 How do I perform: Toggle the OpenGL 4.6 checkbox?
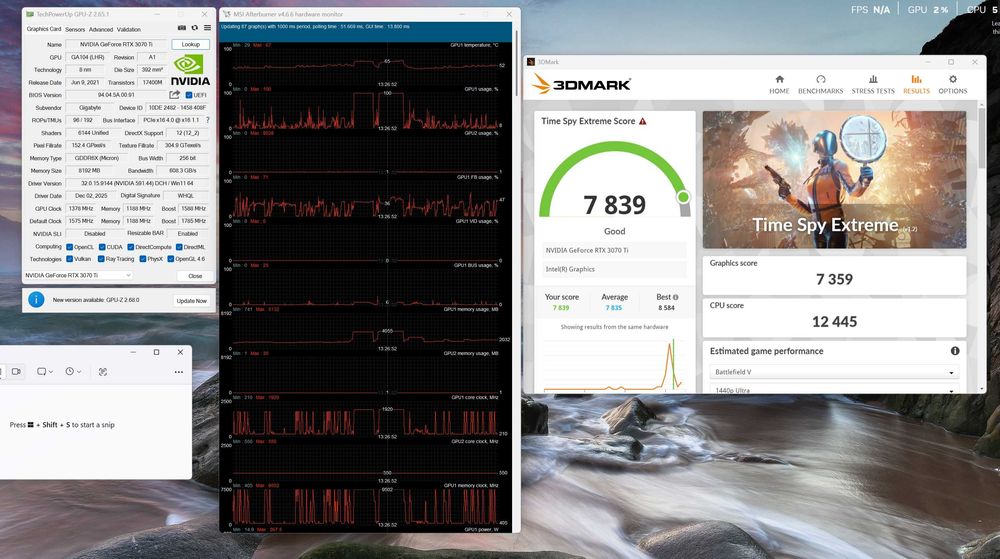170,259
